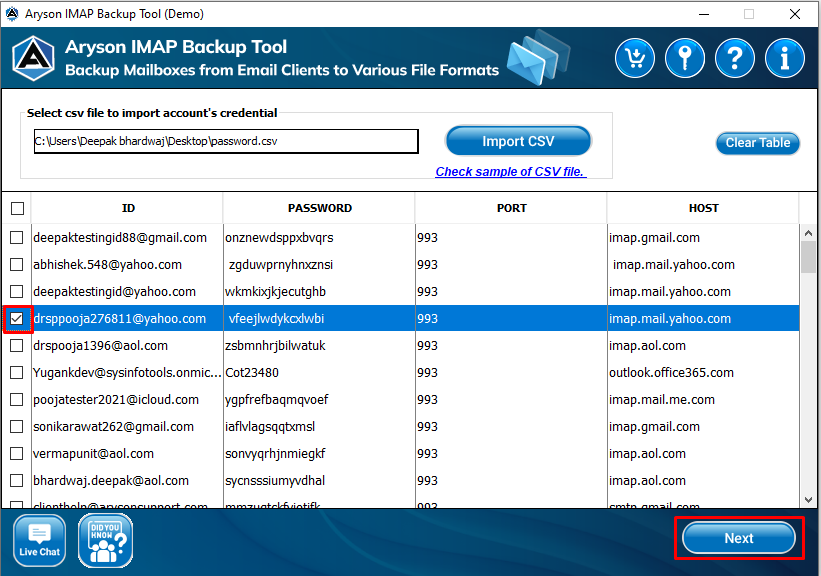This screenshot has height=576, width=821.
Task: Open the Buy Now cart icon
Action: tap(635, 58)
